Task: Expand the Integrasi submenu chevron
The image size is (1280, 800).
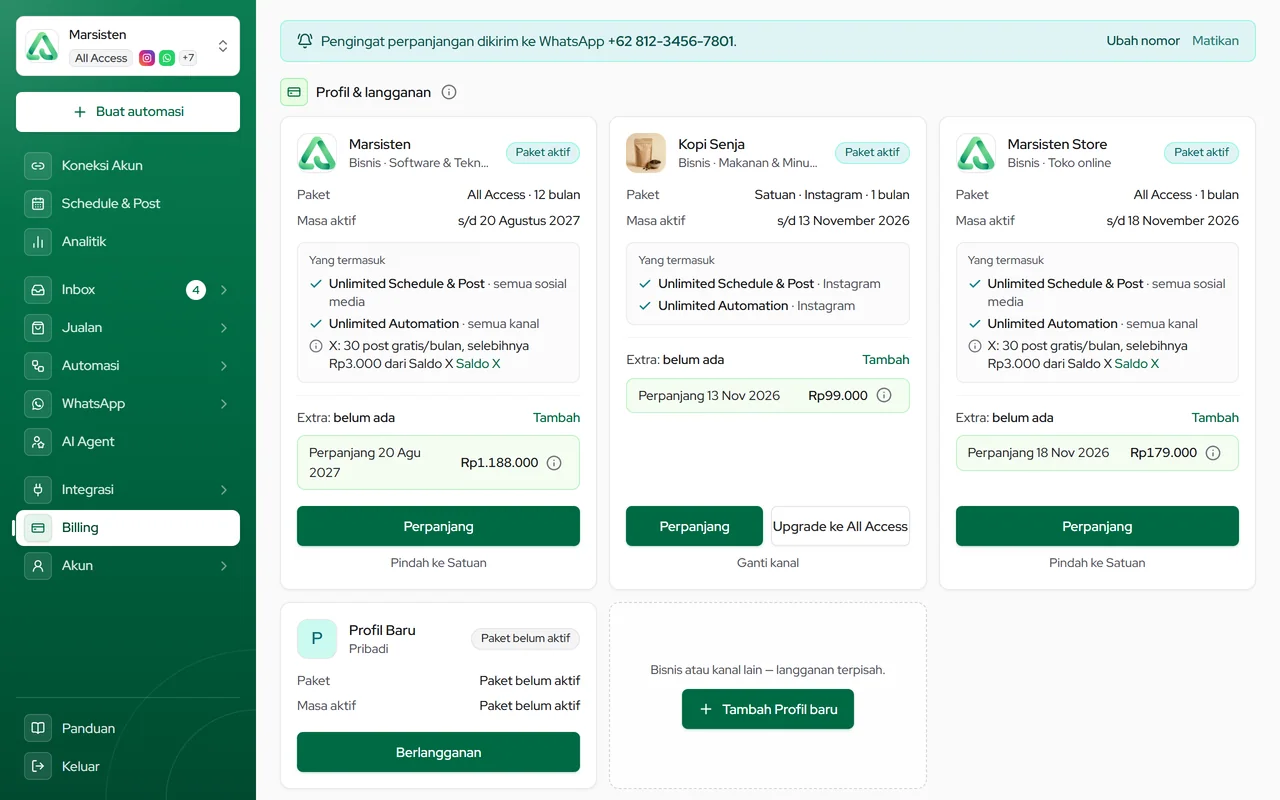Action: pos(224,490)
